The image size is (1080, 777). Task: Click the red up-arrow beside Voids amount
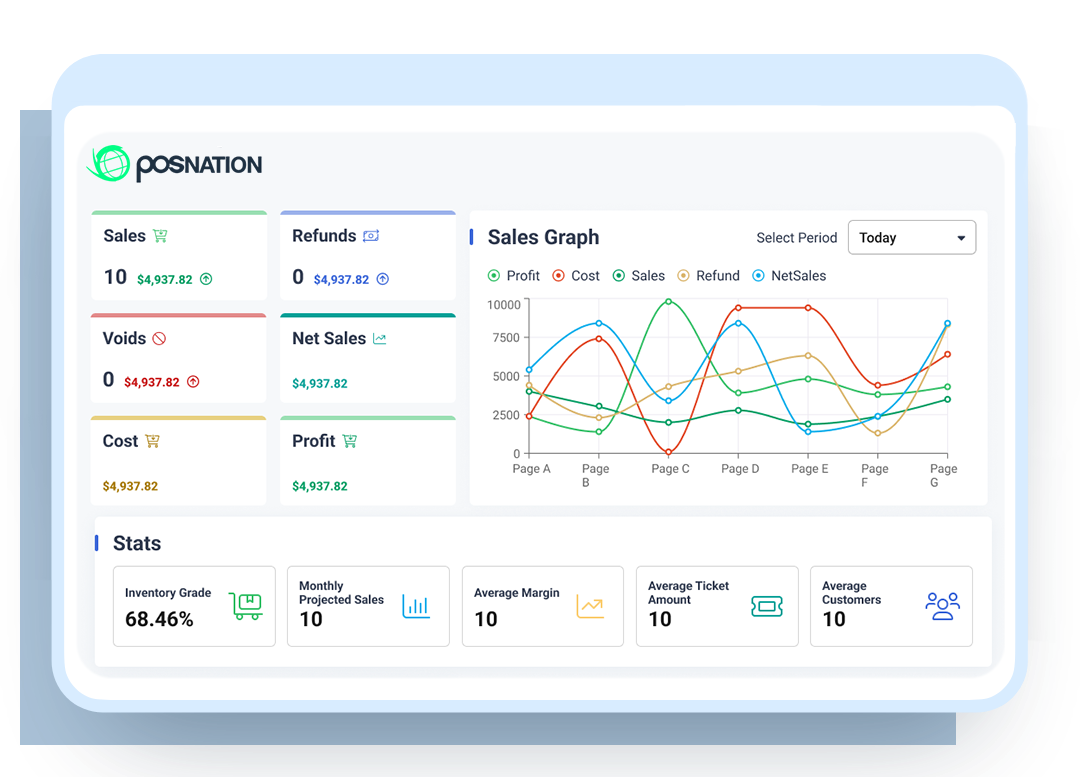click(x=194, y=382)
